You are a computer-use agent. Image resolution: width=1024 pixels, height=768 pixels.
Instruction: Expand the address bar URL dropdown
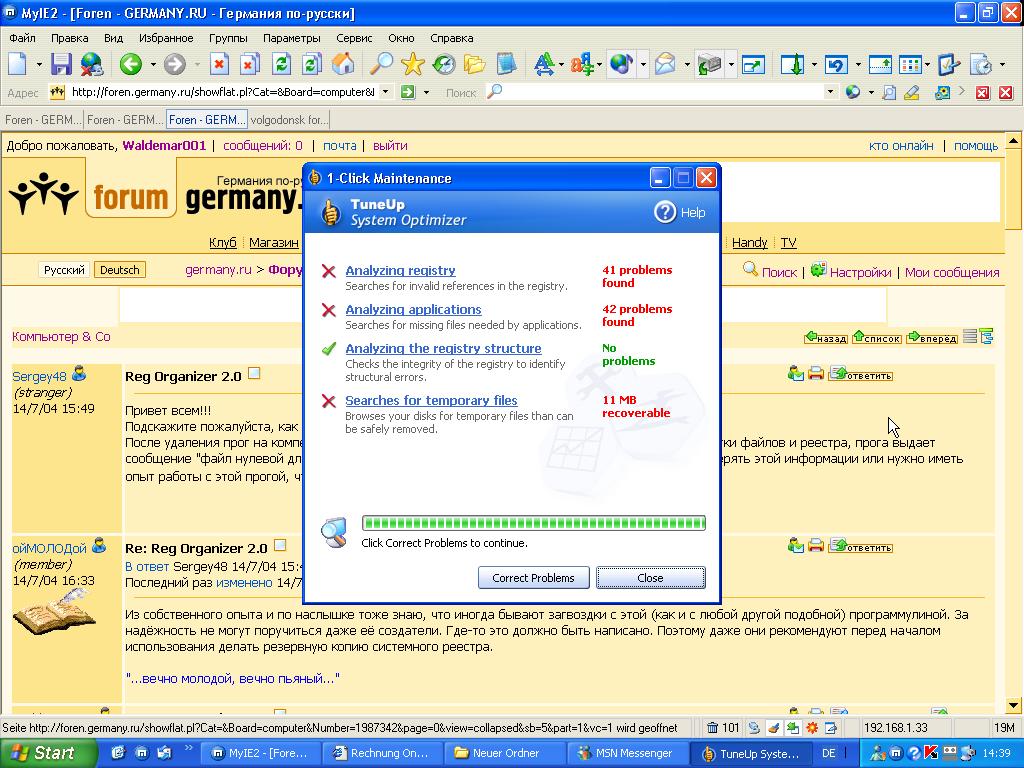pos(385,92)
